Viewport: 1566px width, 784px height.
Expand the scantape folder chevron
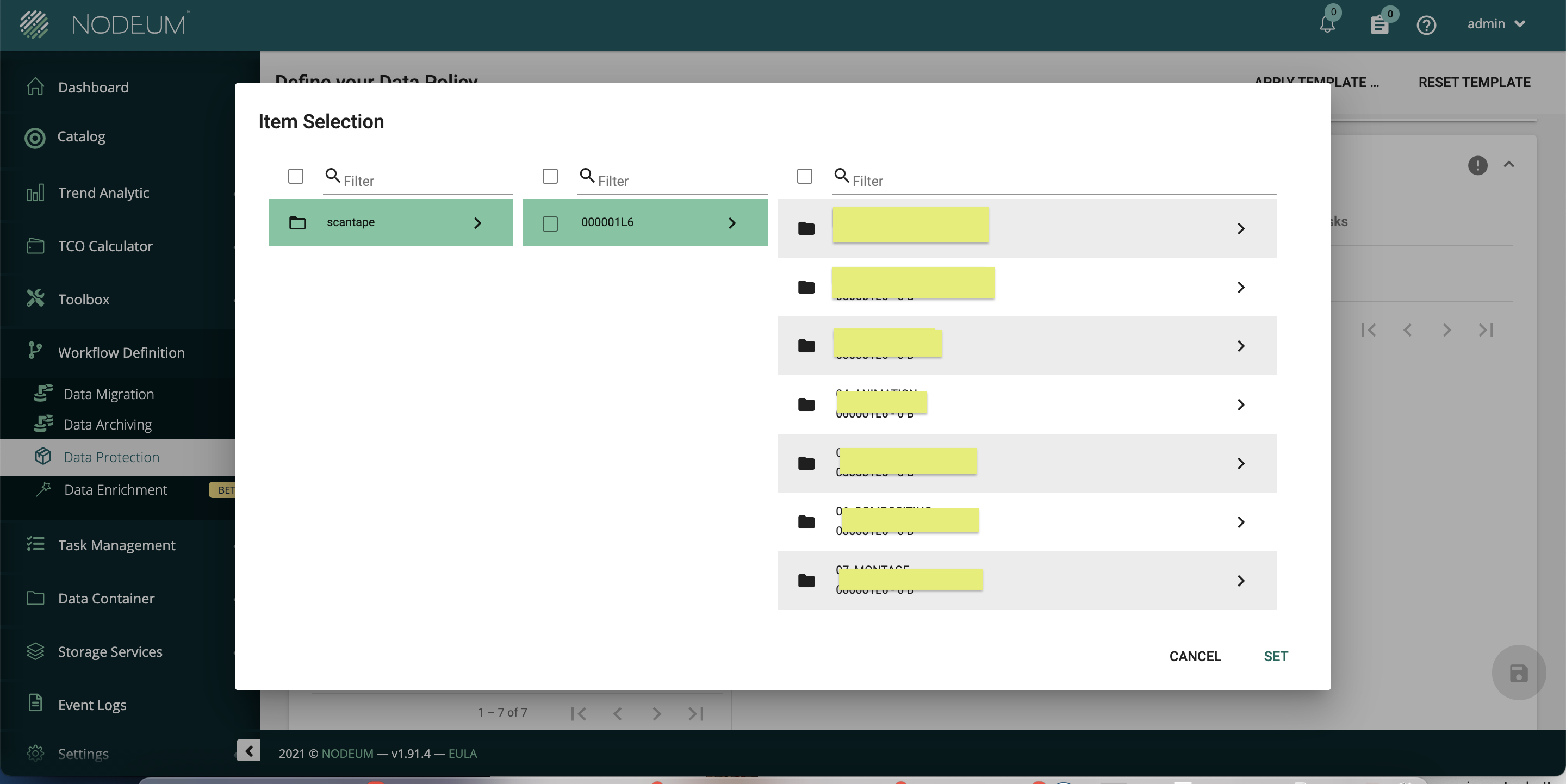pos(477,223)
